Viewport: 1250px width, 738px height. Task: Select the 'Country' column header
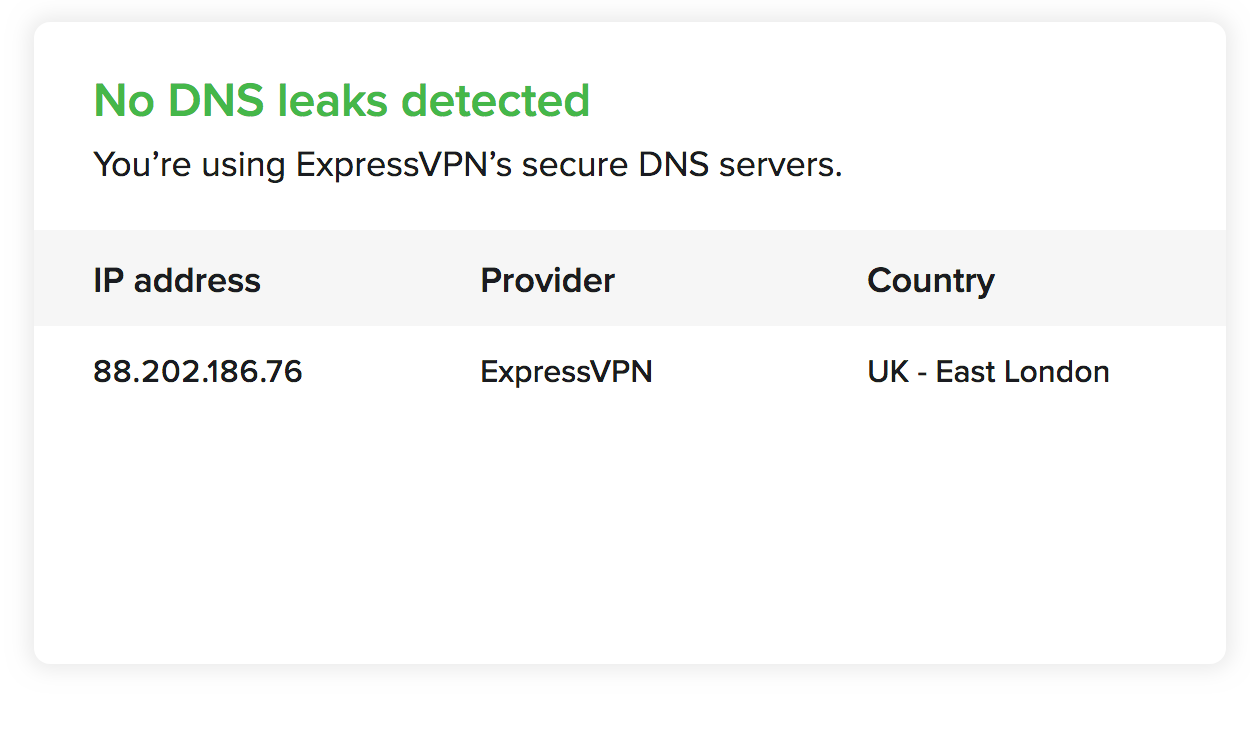930,281
